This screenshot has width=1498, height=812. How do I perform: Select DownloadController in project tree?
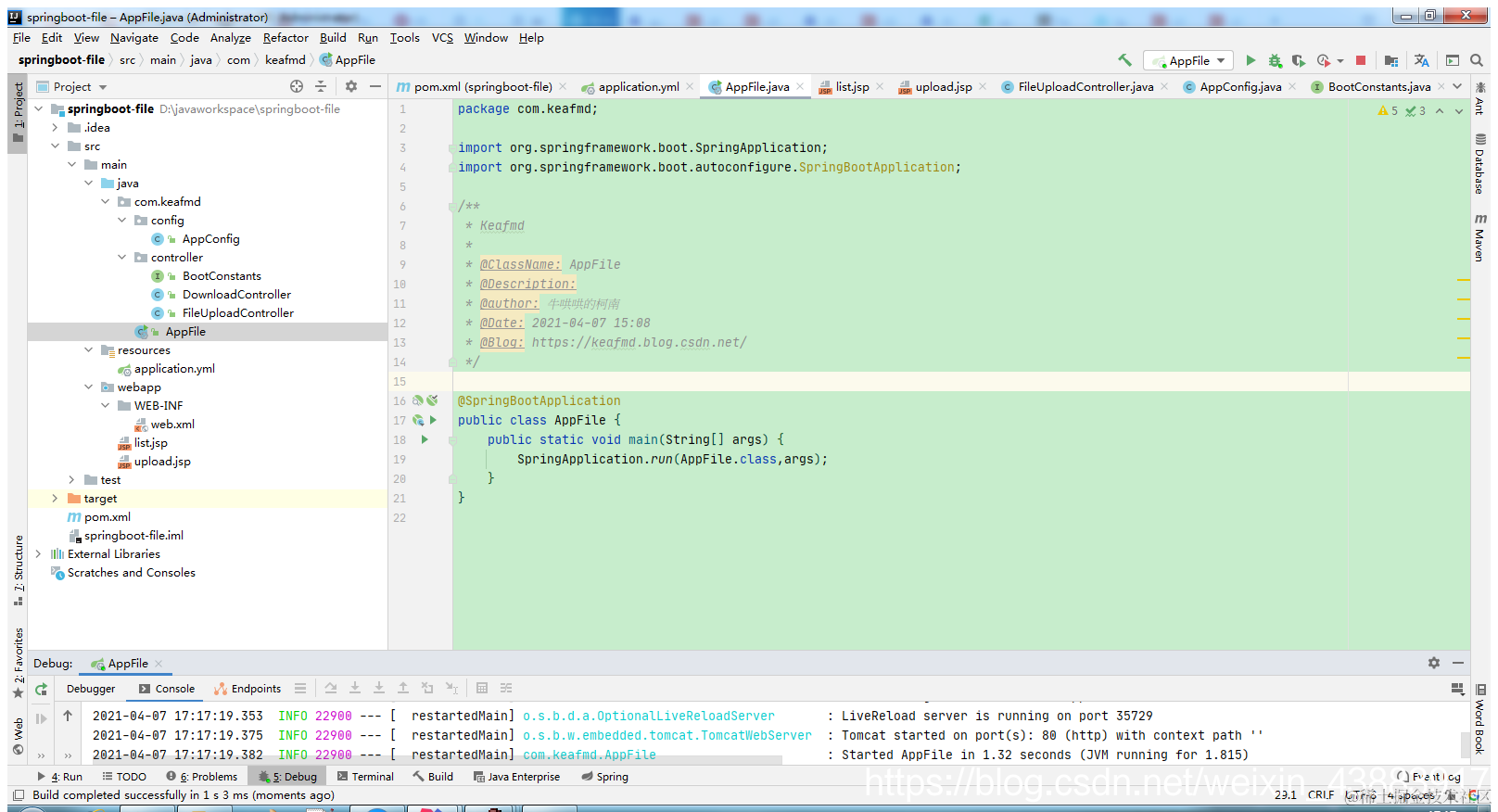pyautogui.click(x=236, y=294)
